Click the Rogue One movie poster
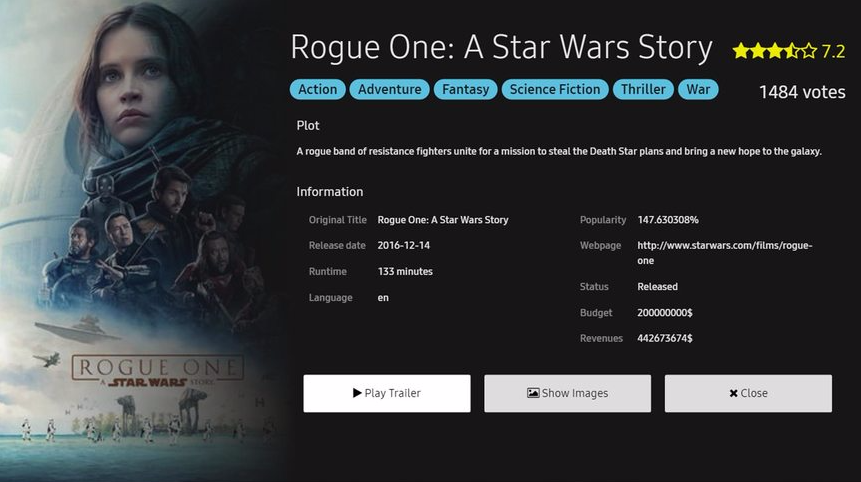This screenshot has width=861, height=482. [x=140, y=240]
